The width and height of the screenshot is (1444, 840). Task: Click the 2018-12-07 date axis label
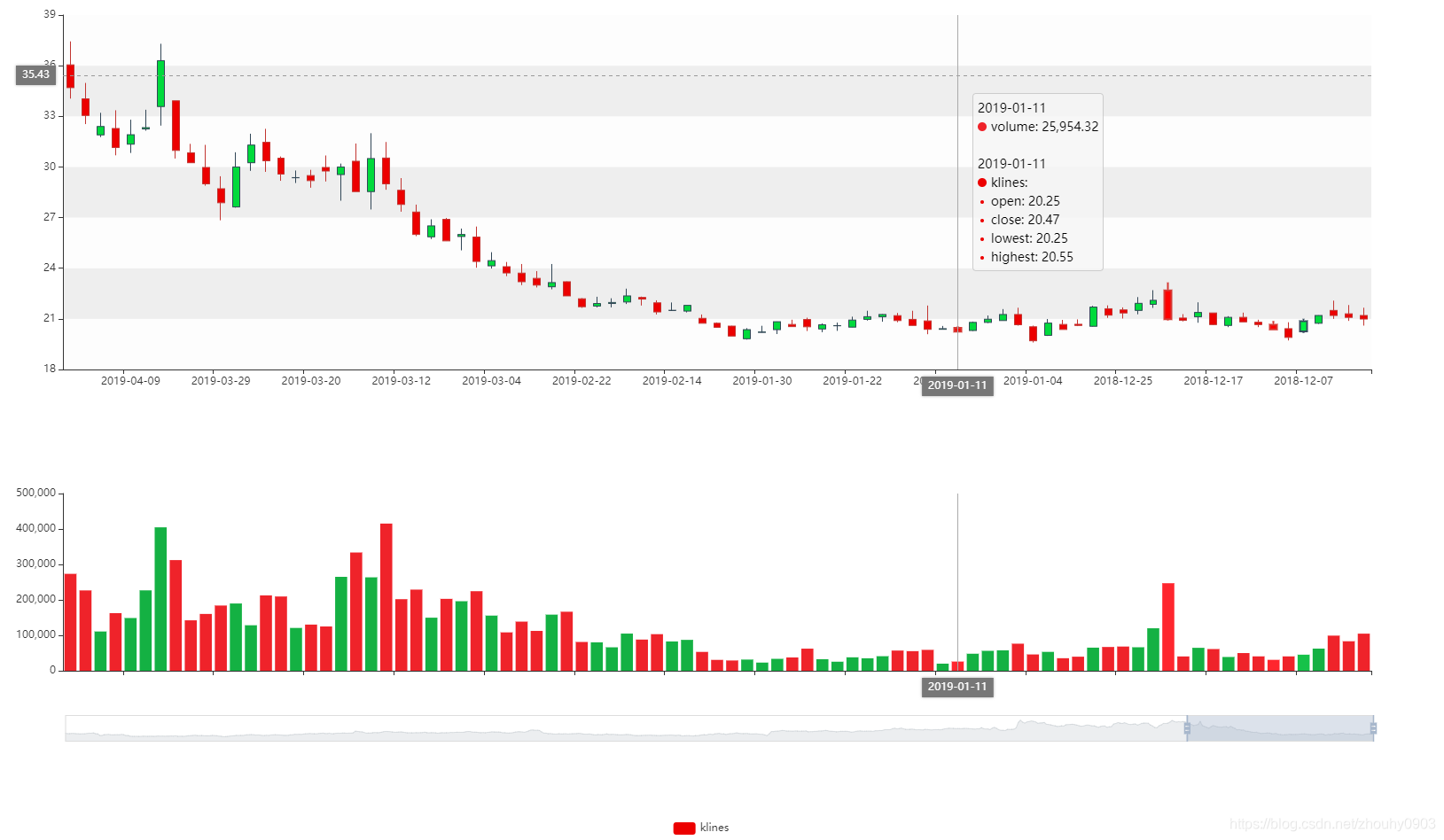(x=1303, y=381)
